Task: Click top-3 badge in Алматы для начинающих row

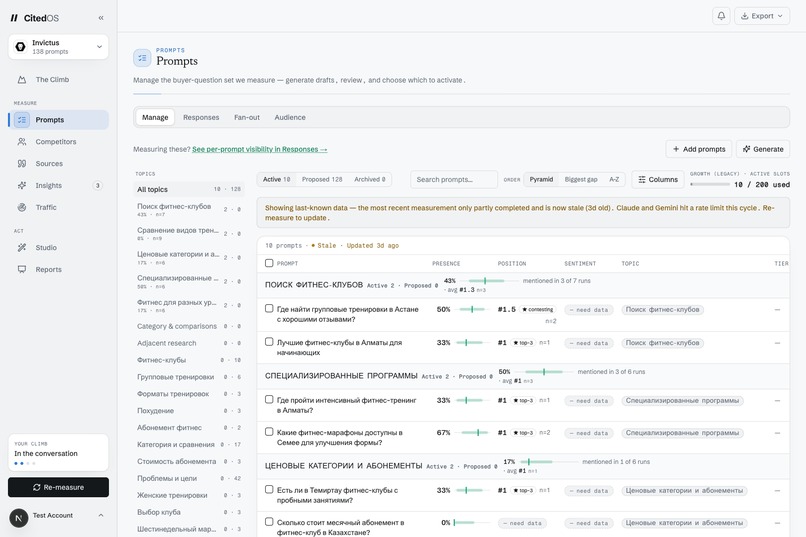Action: pyautogui.click(x=523, y=343)
